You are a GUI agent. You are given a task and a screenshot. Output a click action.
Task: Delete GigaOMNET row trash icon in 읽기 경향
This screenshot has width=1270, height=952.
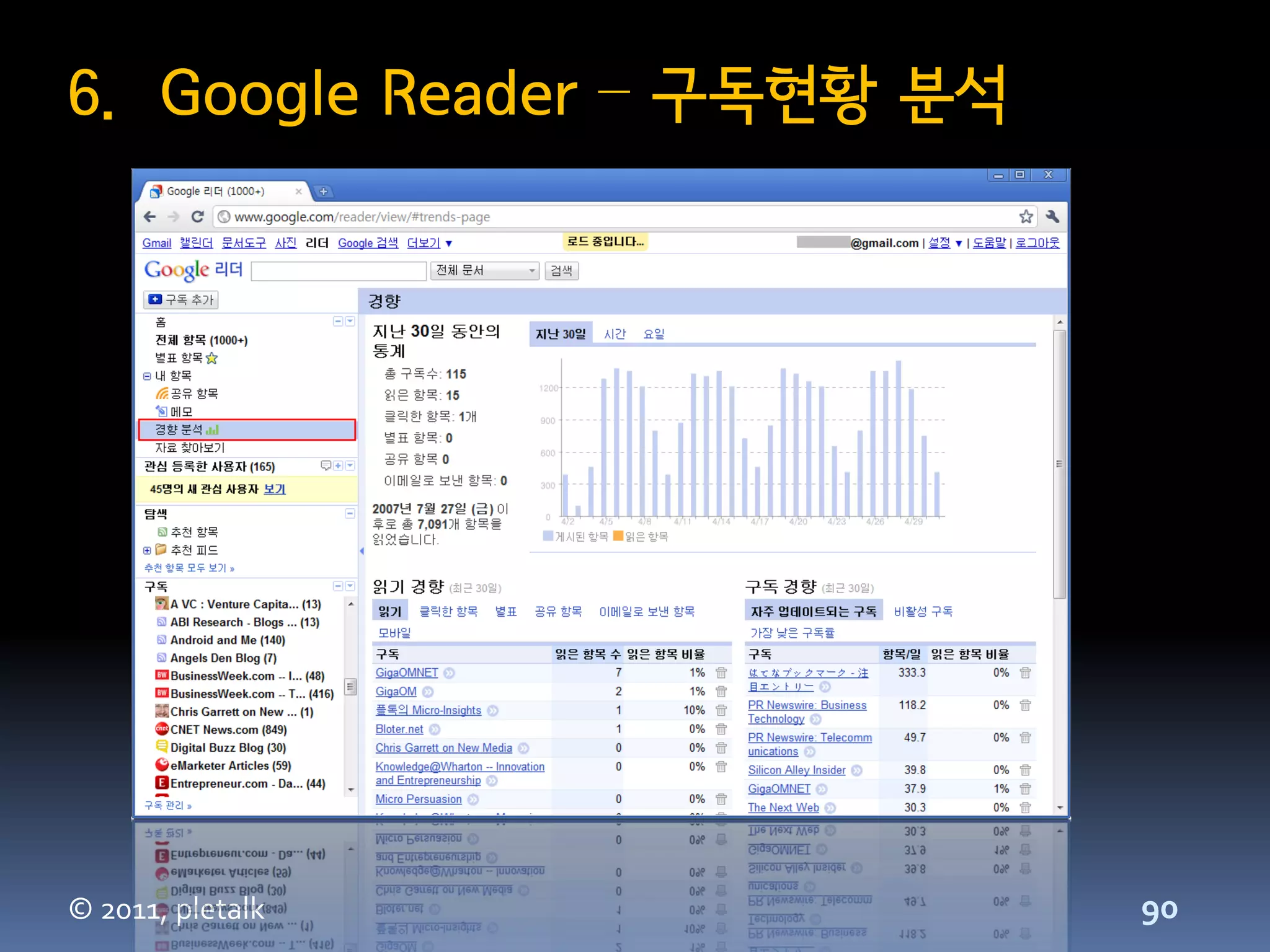click(721, 673)
